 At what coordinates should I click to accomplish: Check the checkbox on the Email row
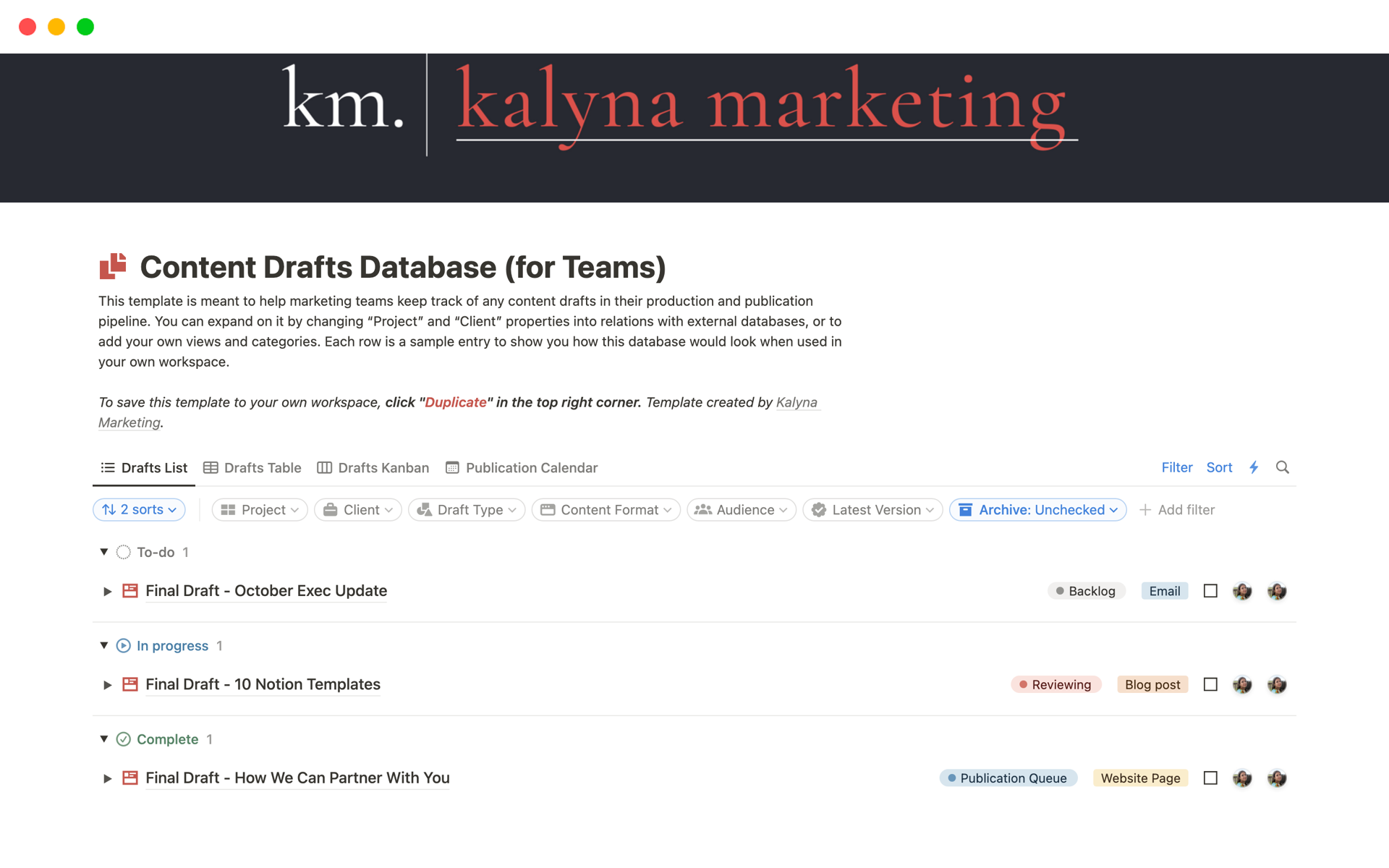[x=1210, y=591]
